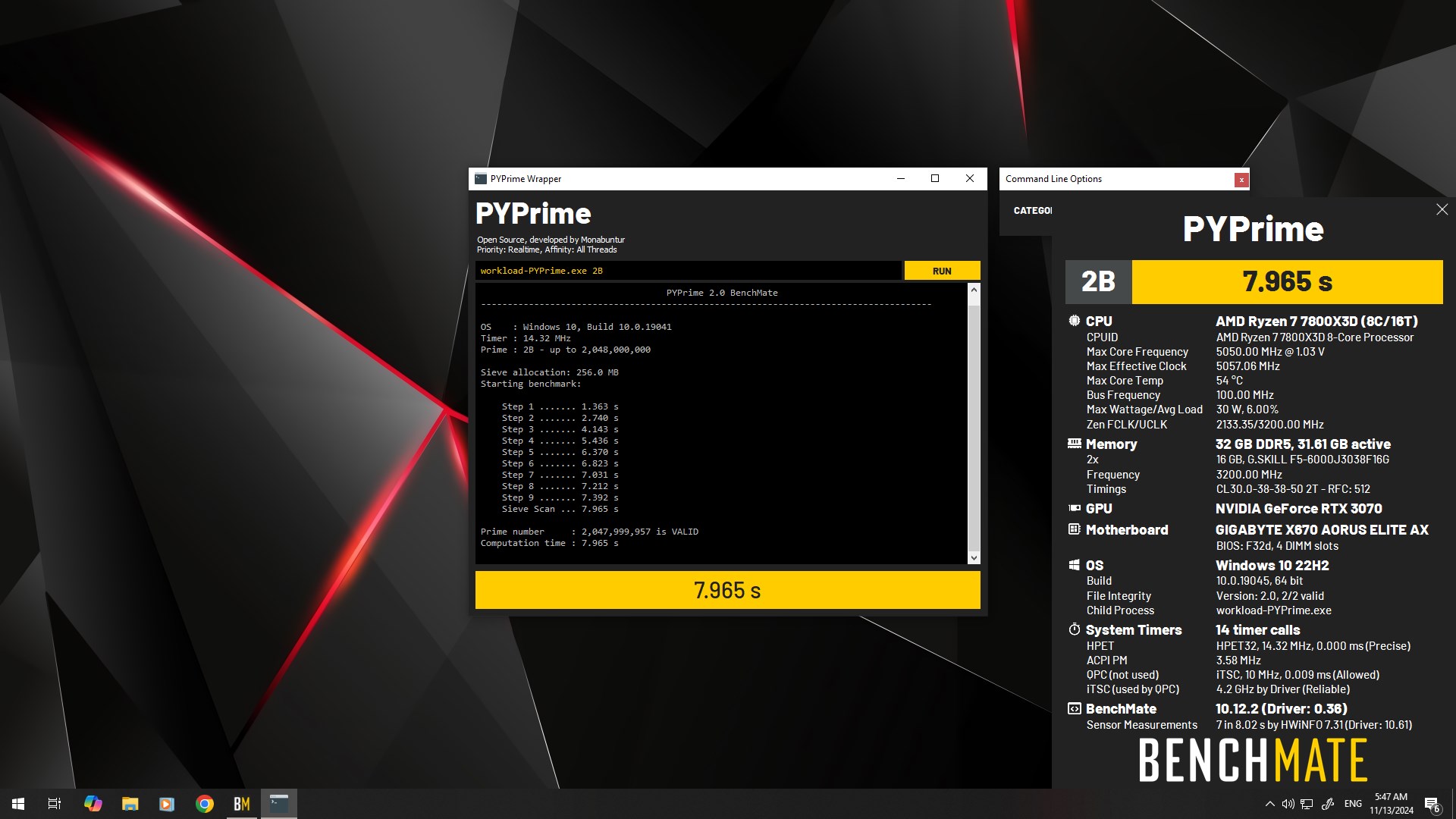Click 'Step 1 ....... 1.363 s' output line
This screenshot has height=819, width=1456.
(560, 406)
